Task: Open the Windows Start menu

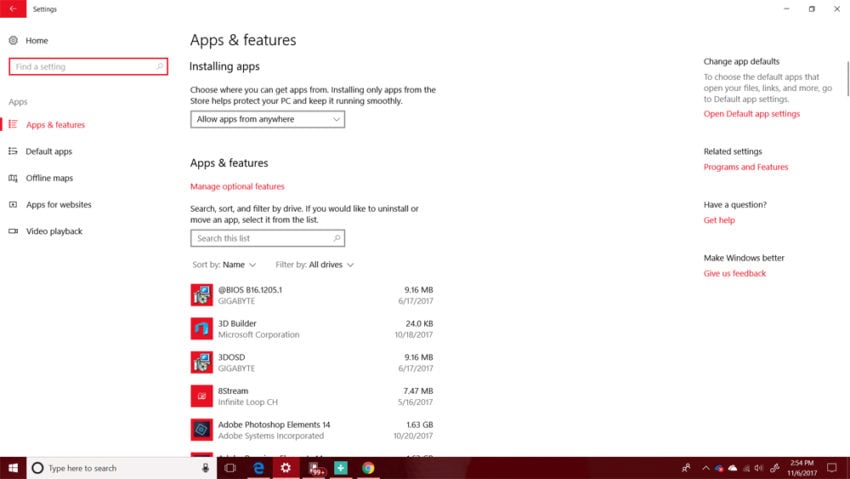Action: coord(13,468)
